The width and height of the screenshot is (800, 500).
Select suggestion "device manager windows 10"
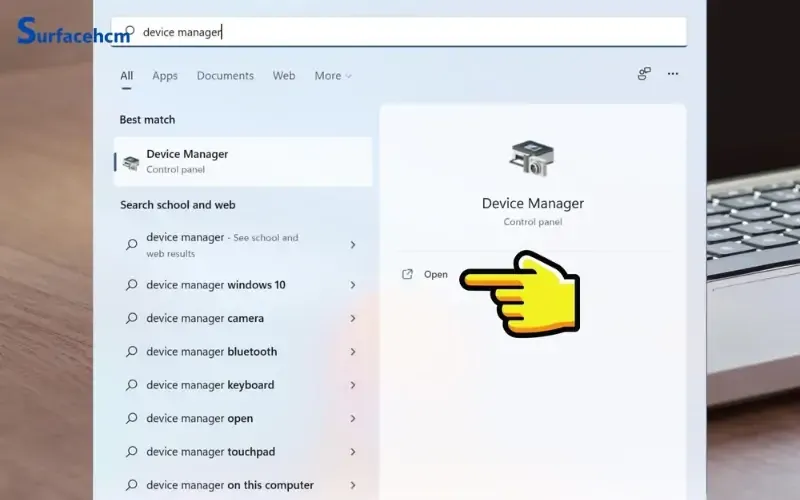(243, 285)
